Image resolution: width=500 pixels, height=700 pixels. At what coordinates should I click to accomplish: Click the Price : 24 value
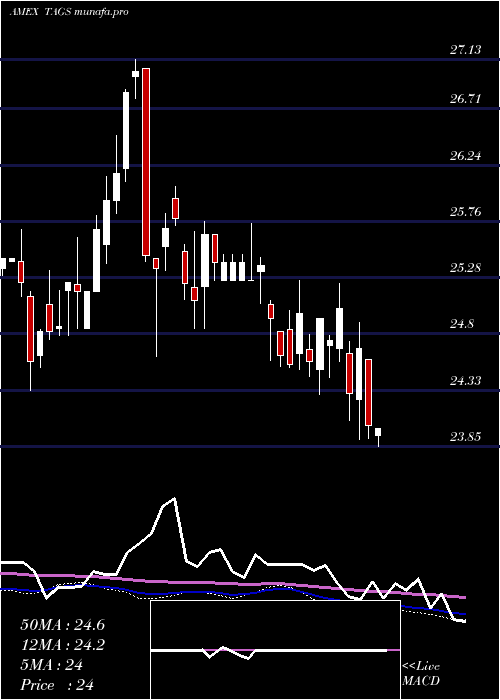(57, 685)
